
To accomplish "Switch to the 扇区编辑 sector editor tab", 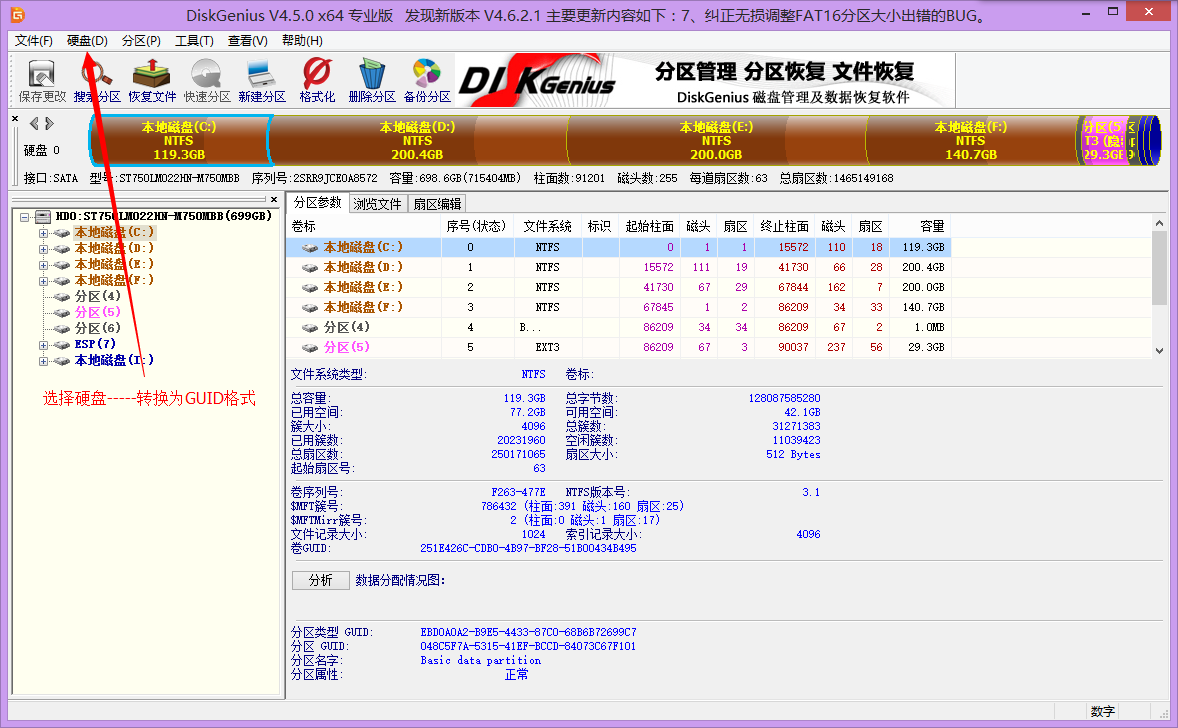I will 437,204.
